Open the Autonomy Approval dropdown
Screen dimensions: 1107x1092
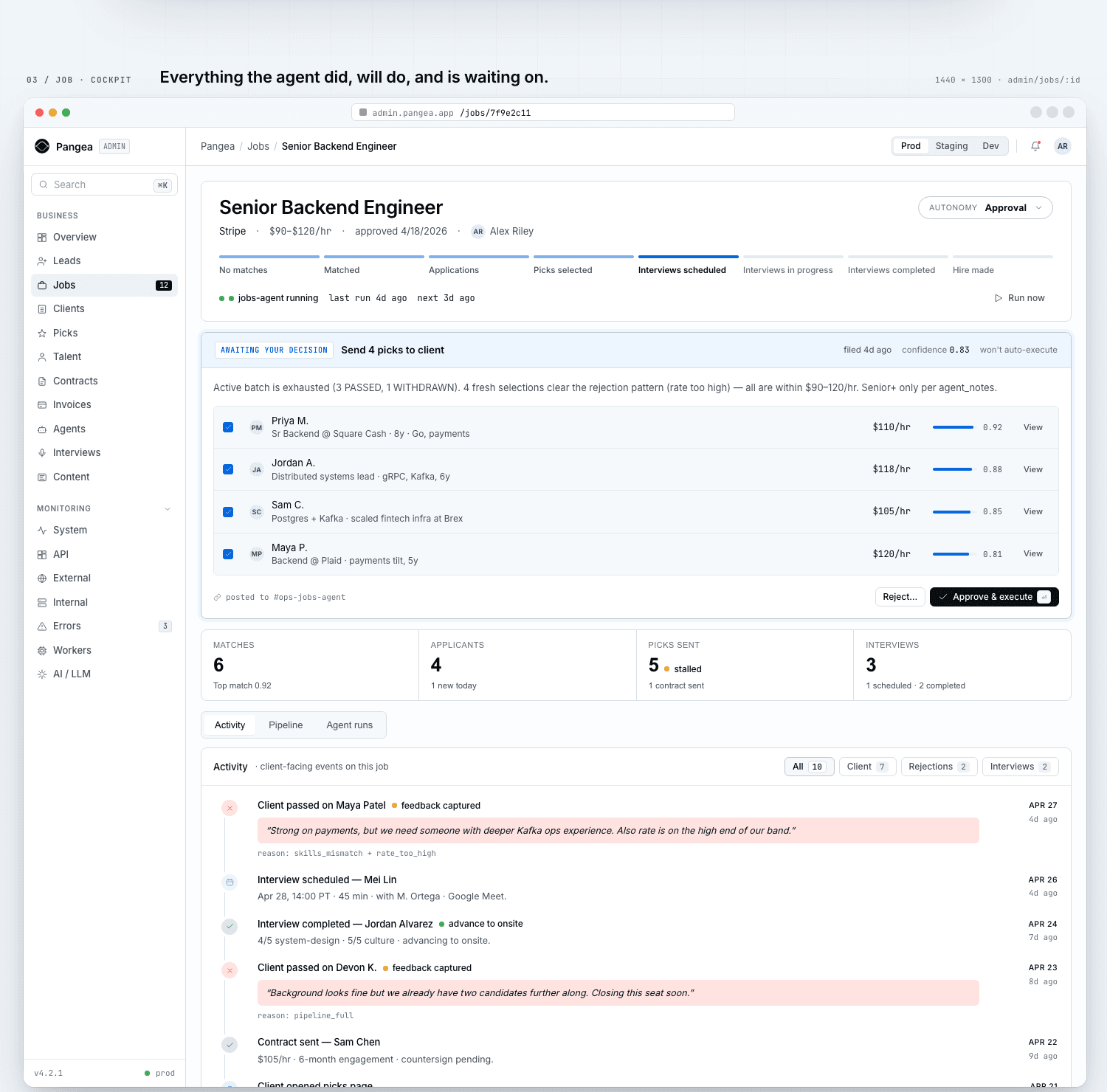coord(985,208)
